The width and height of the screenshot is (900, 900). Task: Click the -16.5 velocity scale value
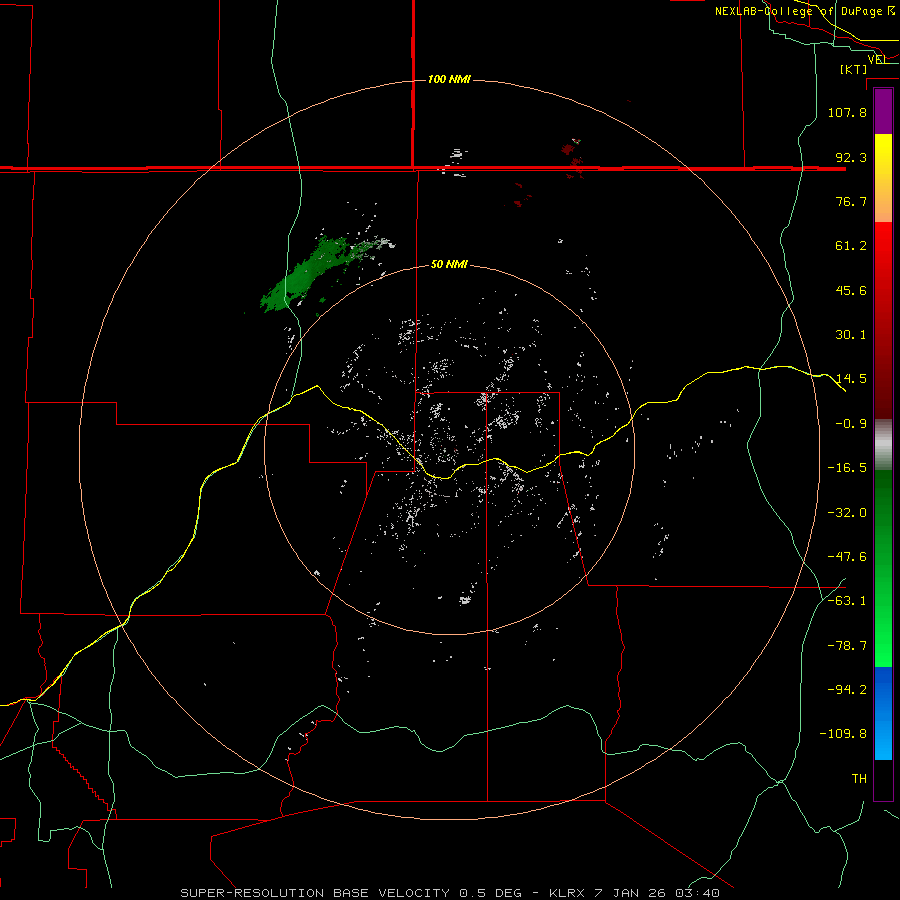click(x=847, y=468)
